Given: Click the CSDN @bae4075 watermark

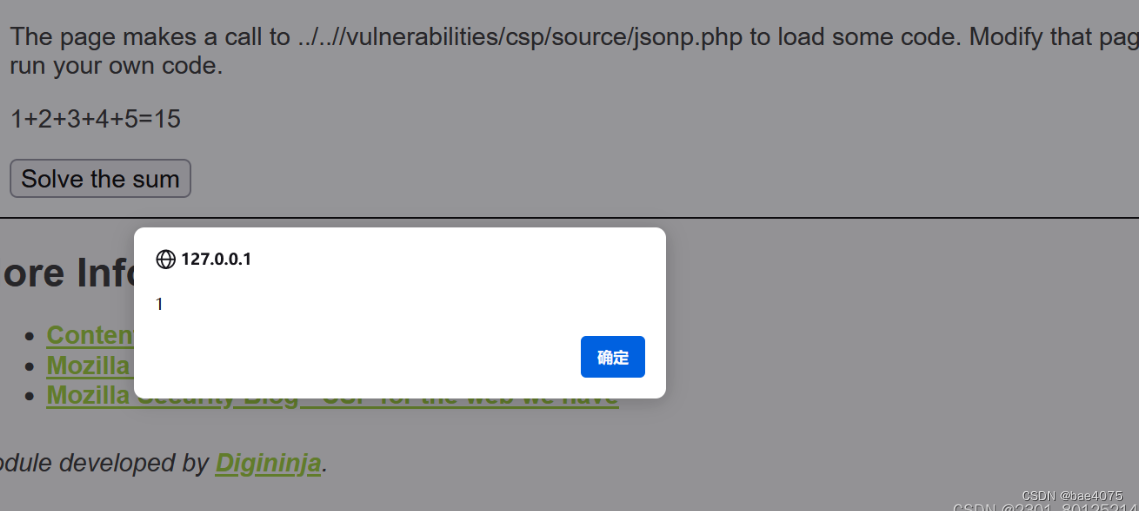Looking at the screenshot, I should (x=1071, y=495).
